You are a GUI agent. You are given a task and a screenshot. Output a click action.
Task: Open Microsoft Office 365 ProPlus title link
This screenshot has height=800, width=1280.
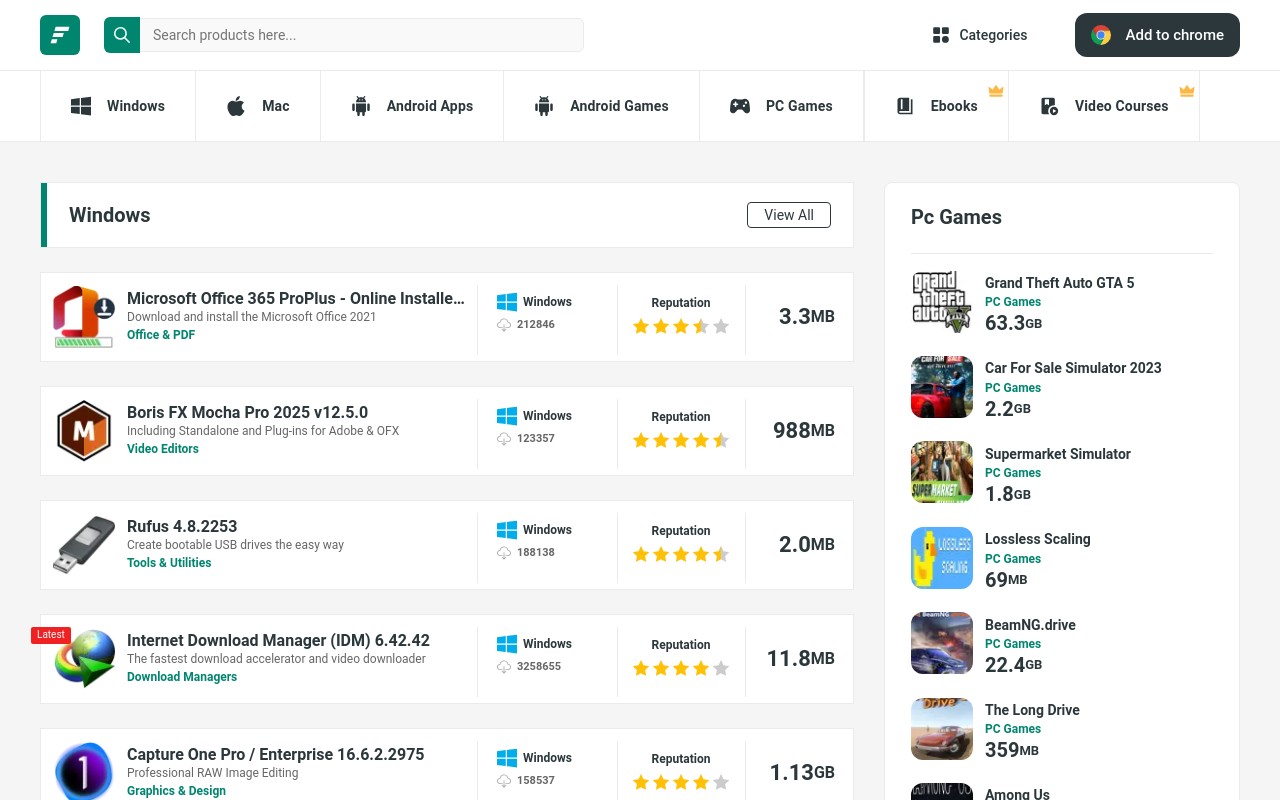(x=296, y=298)
